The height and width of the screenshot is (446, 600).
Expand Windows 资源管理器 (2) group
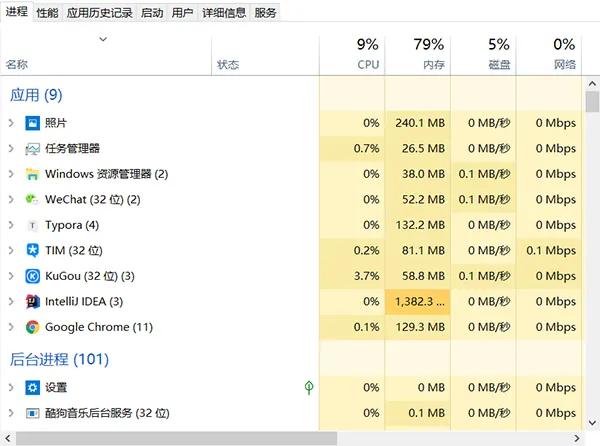[11, 174]
